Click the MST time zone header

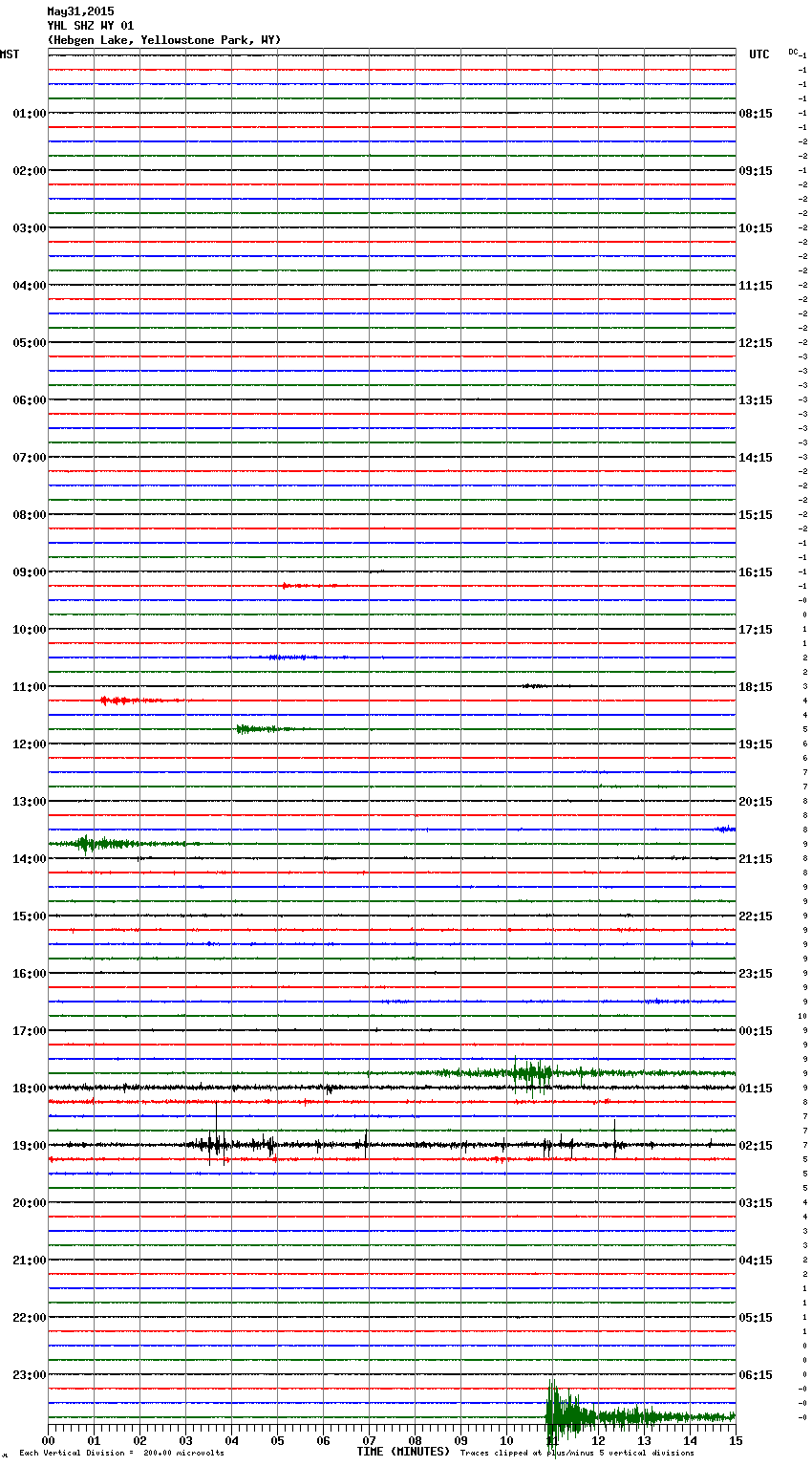click(x=10, y=54)
